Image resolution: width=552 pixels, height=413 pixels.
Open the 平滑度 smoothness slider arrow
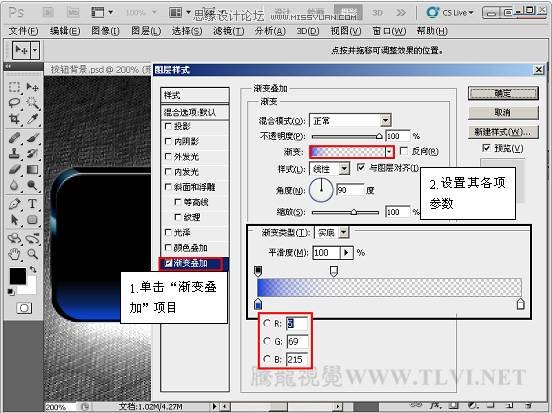coord(346,252)
